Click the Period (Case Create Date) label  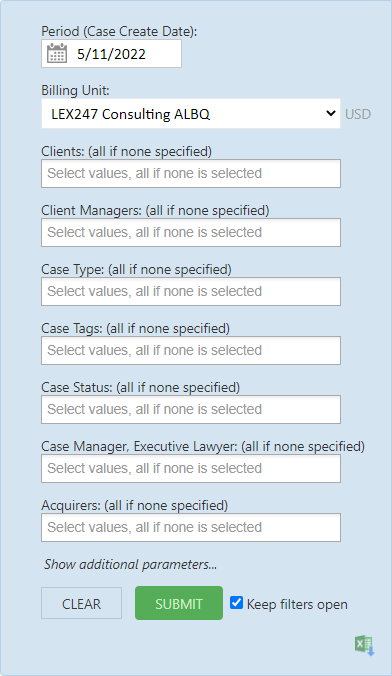coord(119,31)
